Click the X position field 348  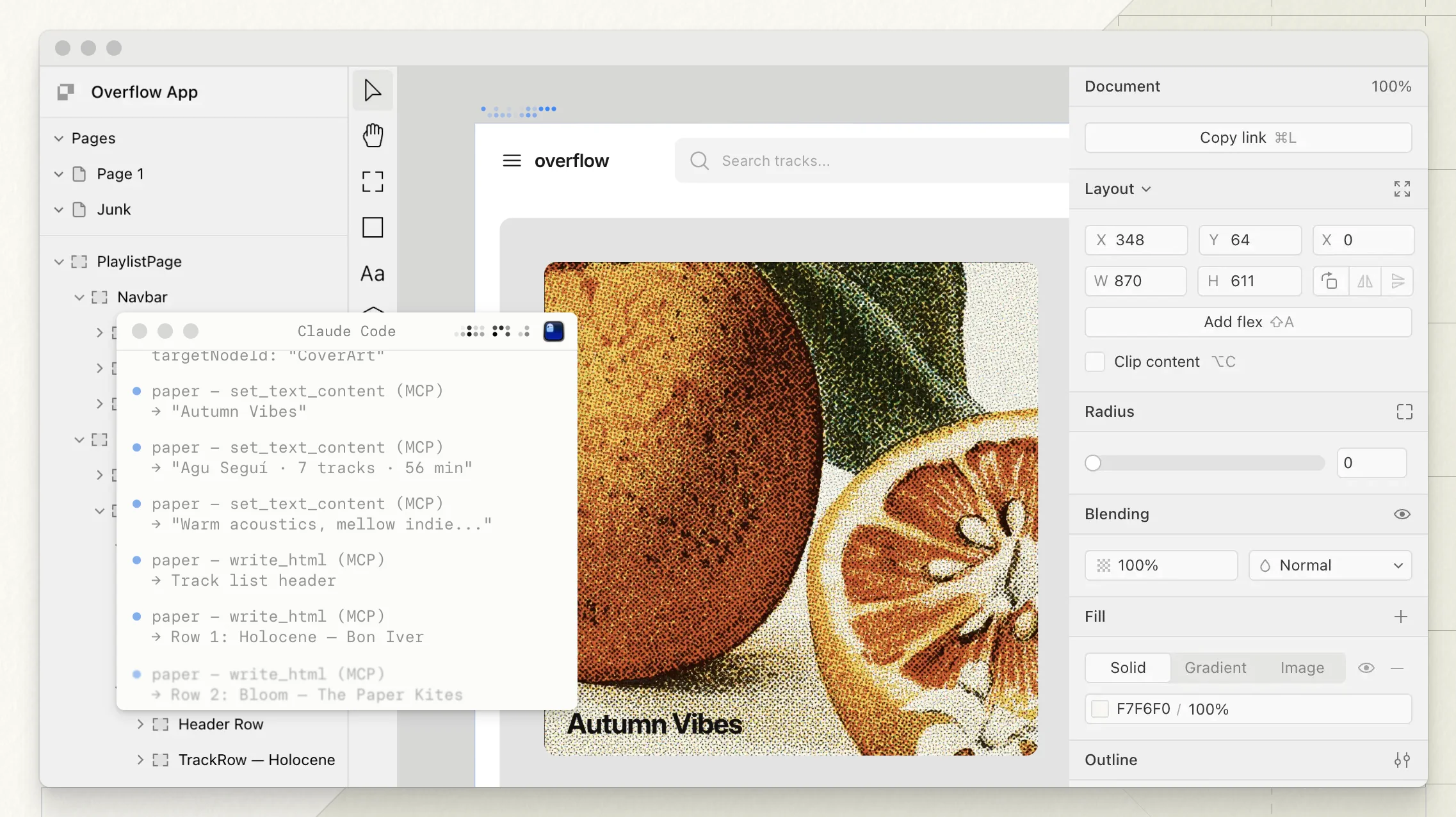click(1136, 240)
